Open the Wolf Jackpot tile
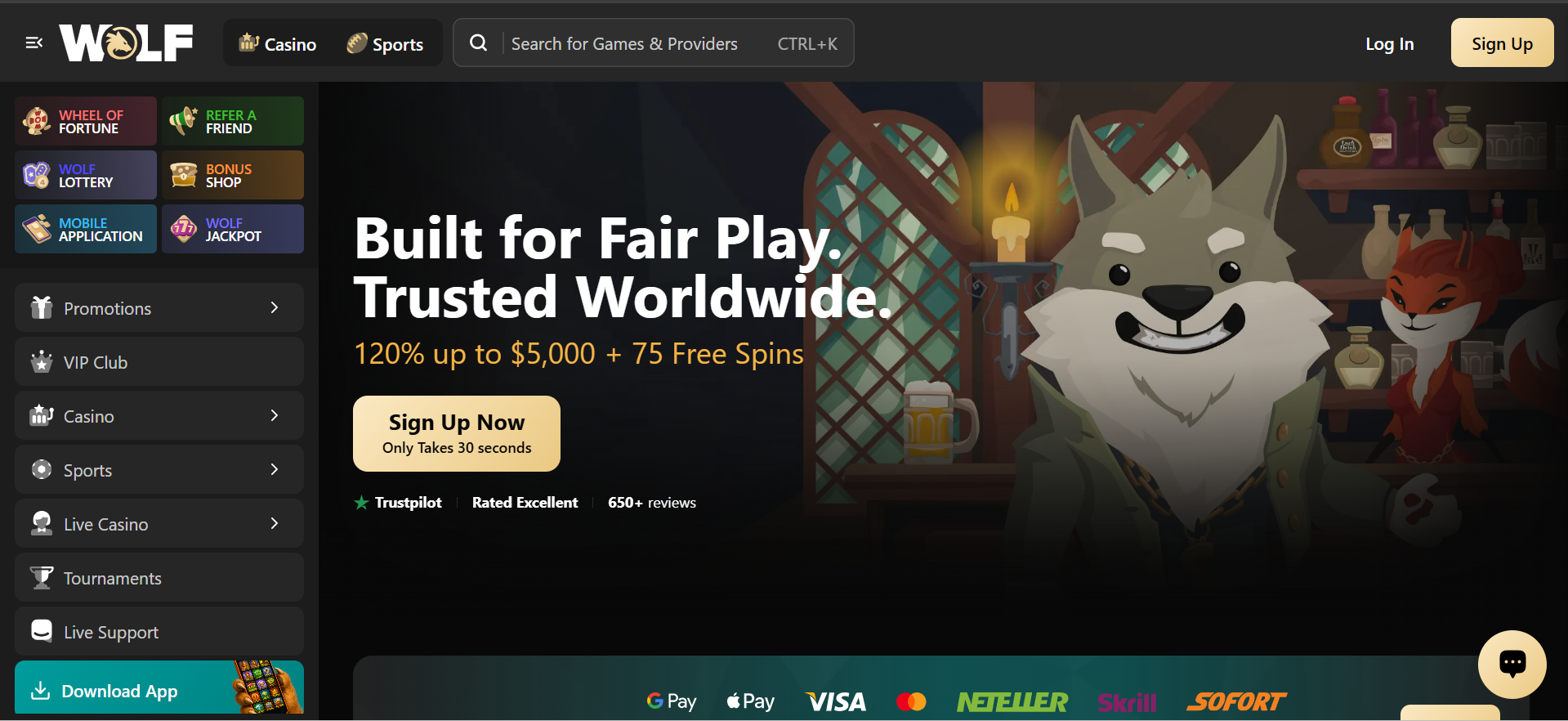 (x=233, y=229)
